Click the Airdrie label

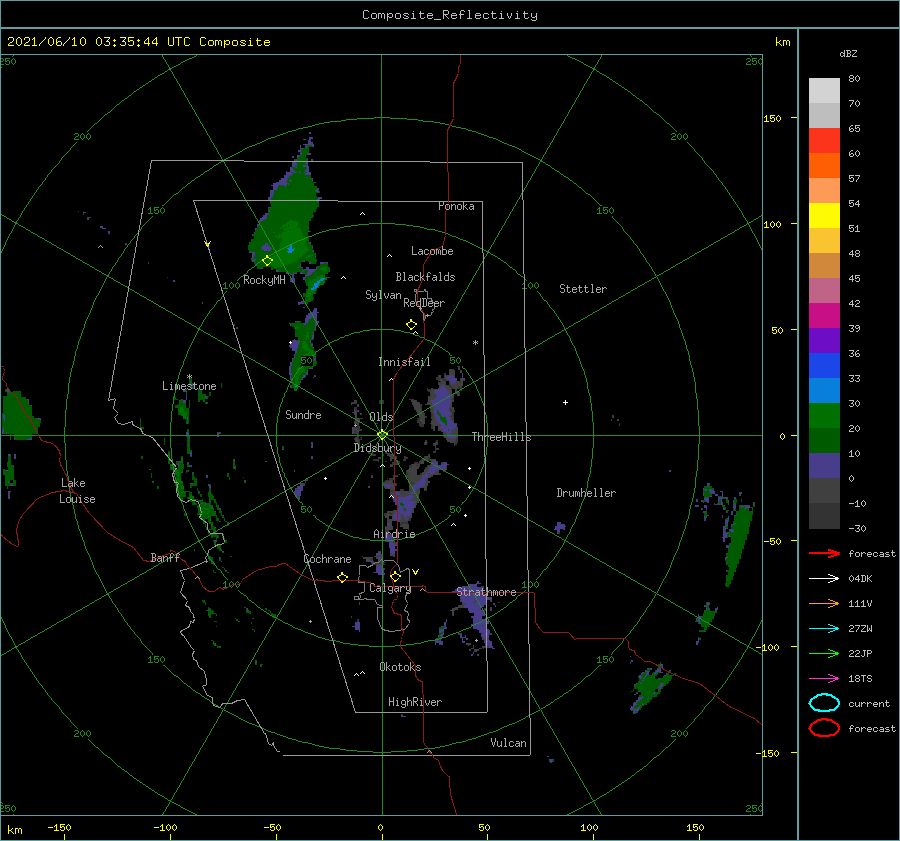pyautogui.click(x=394, y=534)
